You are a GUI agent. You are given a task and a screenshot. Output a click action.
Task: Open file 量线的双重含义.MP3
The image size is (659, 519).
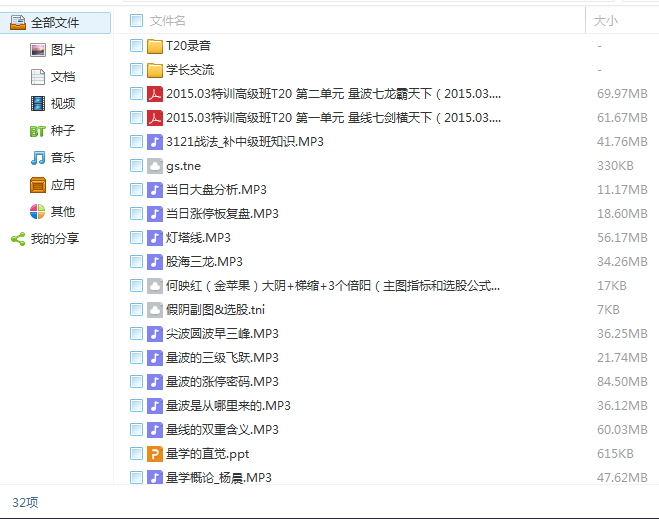click(x=222, y=429)
